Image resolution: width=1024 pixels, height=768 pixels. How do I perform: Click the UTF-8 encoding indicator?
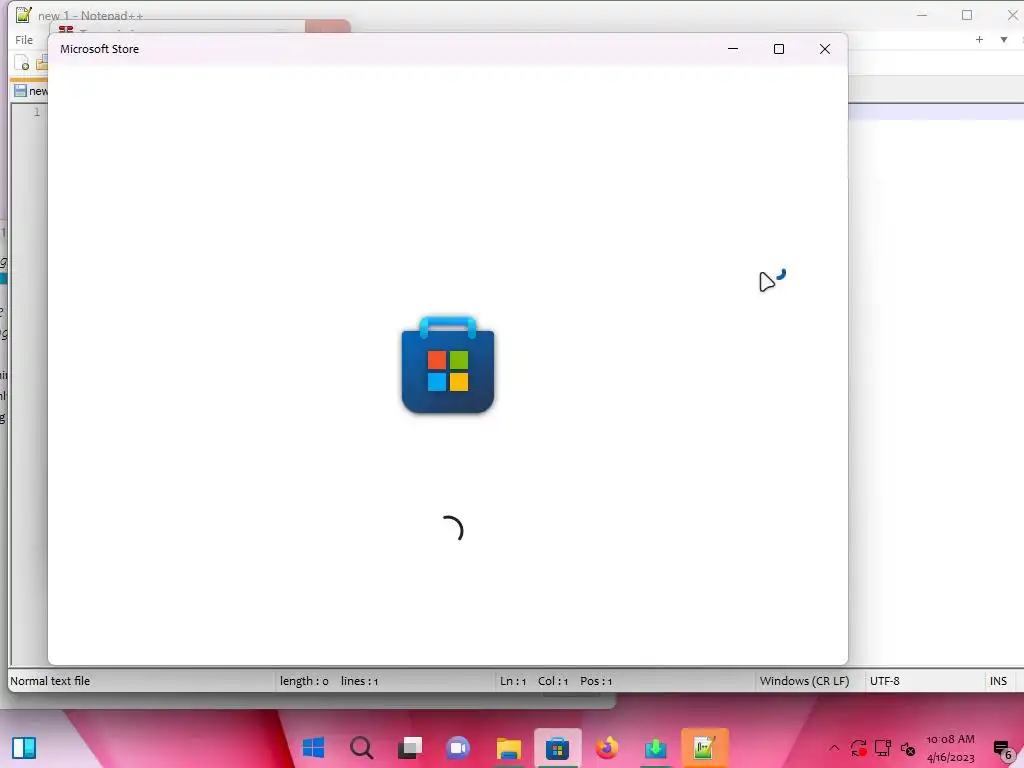pos(884,680)
